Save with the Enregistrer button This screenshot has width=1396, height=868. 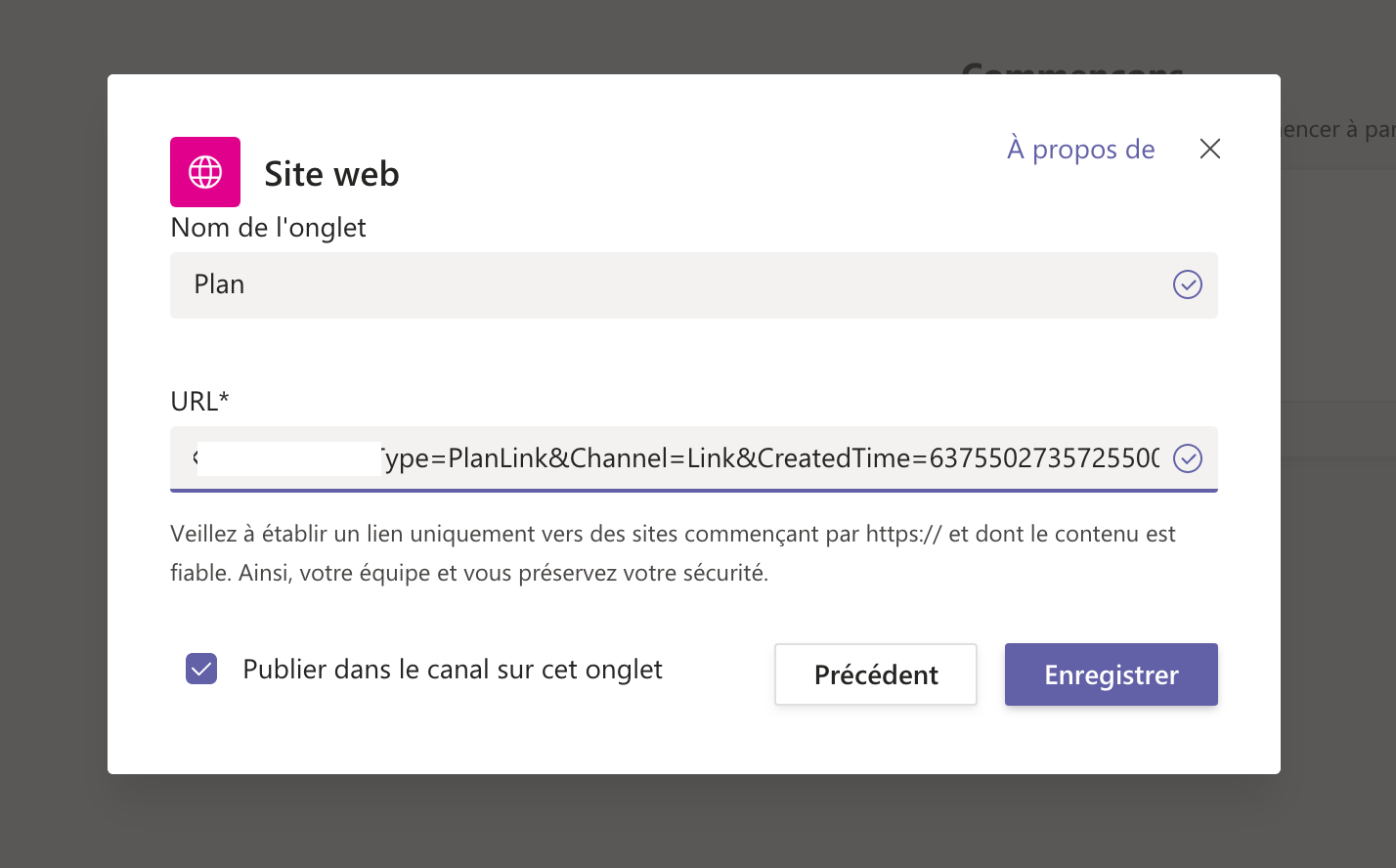pos(1111,674)
